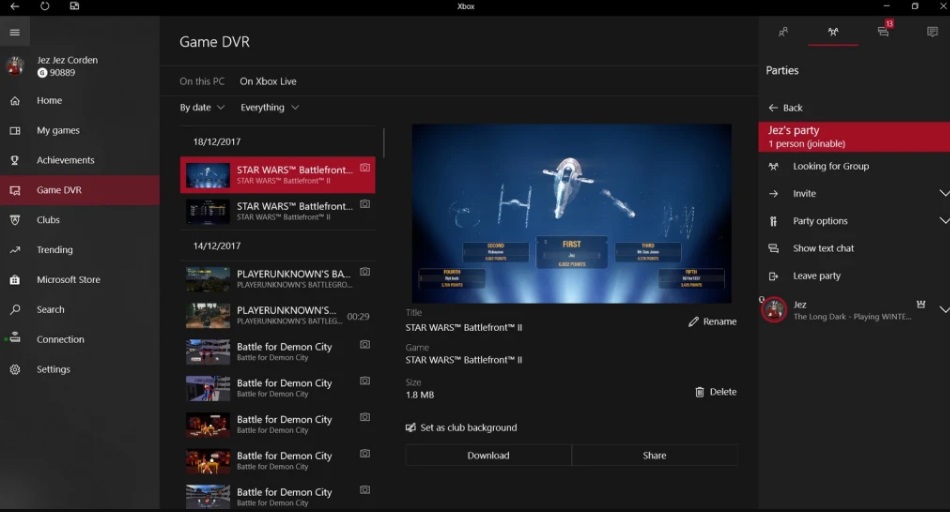Click the Looking for Group icon
950x512 pixels.
click(774, 166)
